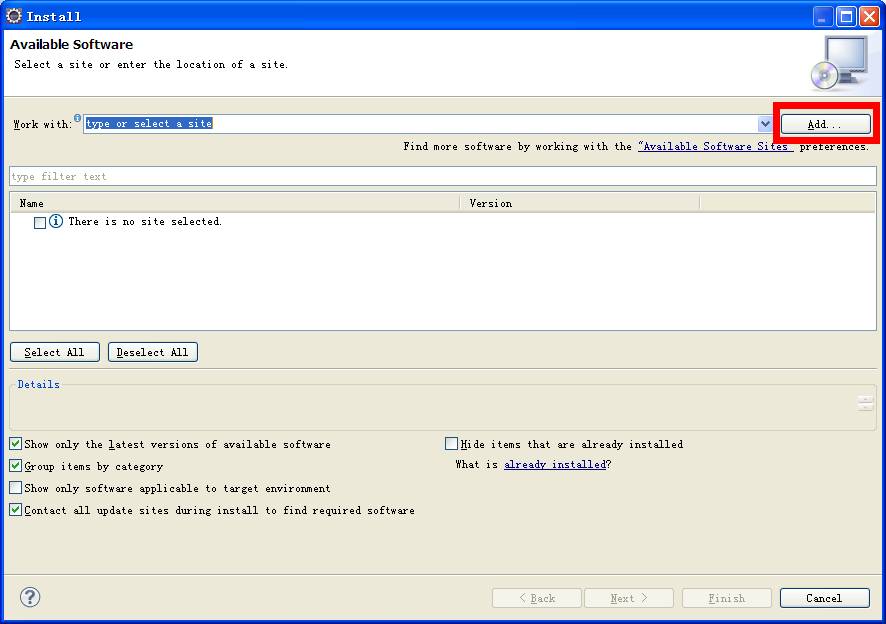
Task: Expand the 'Work with' site dropdown arrow
Action: 765,124
